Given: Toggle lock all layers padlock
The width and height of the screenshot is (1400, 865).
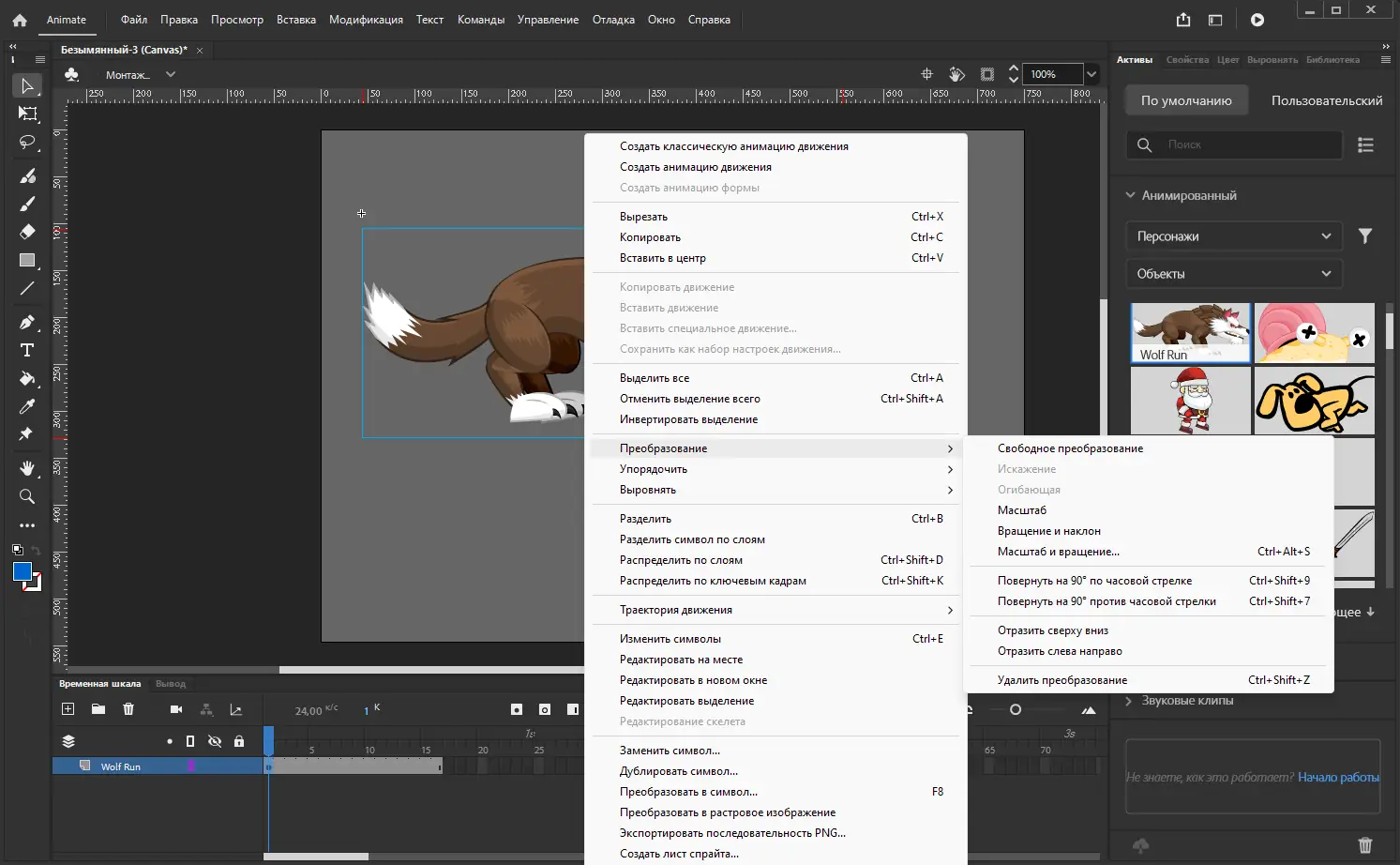Looking at the screenshot, I should pyautogui.click(x=239, y=741).
